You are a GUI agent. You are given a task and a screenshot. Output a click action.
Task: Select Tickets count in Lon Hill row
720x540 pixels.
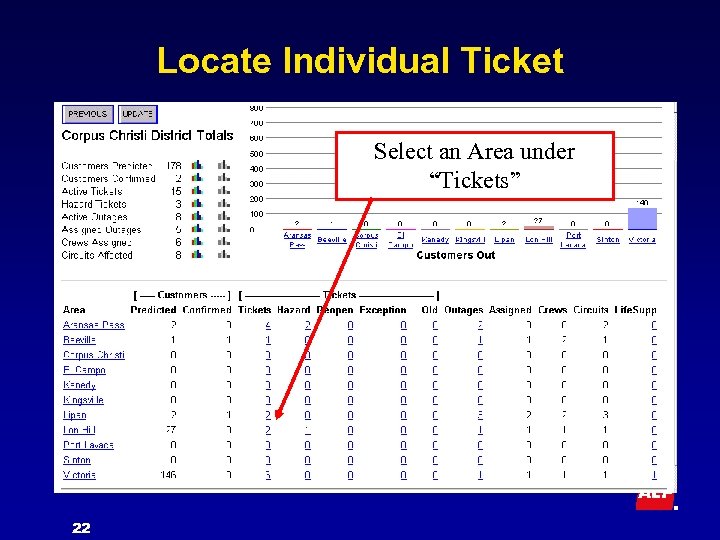[x=268, y=430]
